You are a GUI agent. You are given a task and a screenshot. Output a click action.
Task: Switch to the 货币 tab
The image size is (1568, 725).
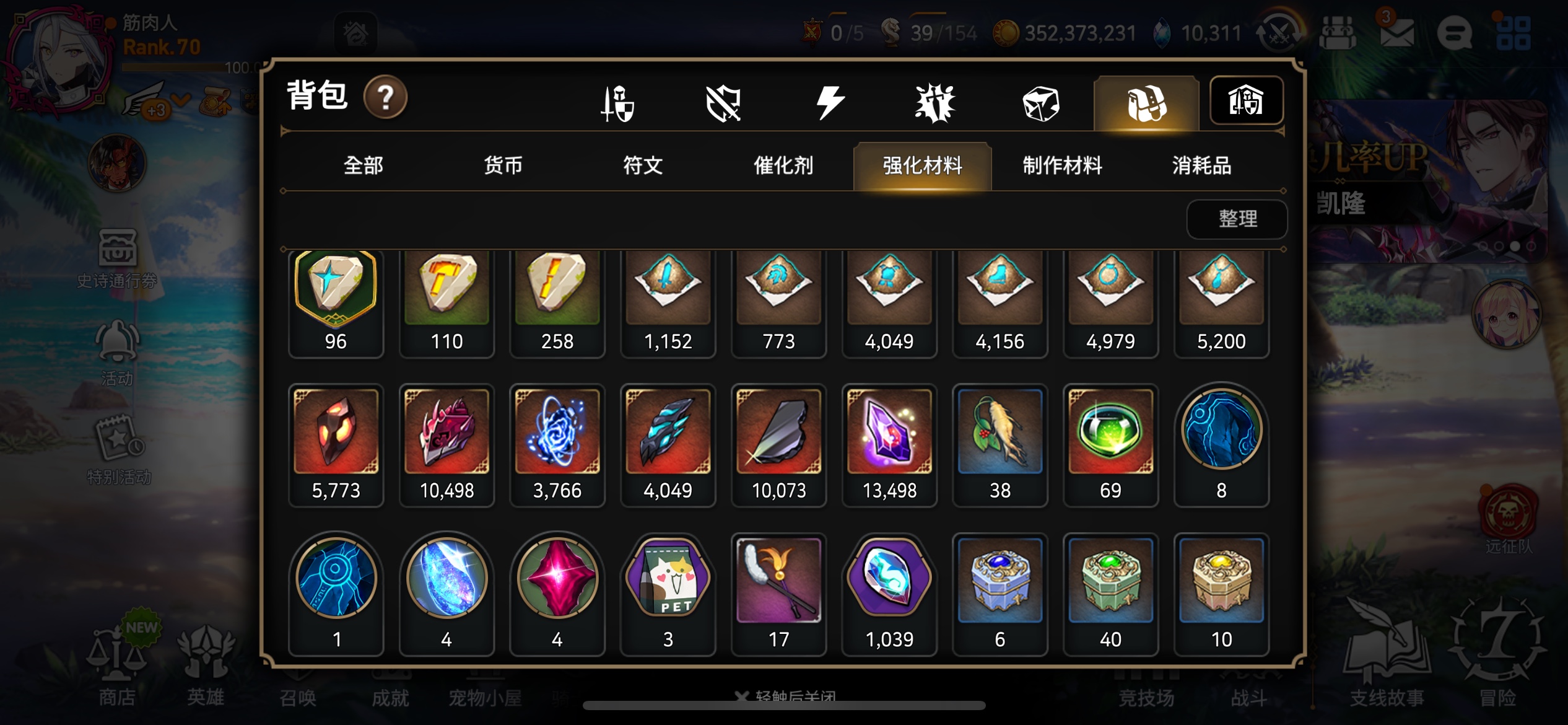click(503, 165)
